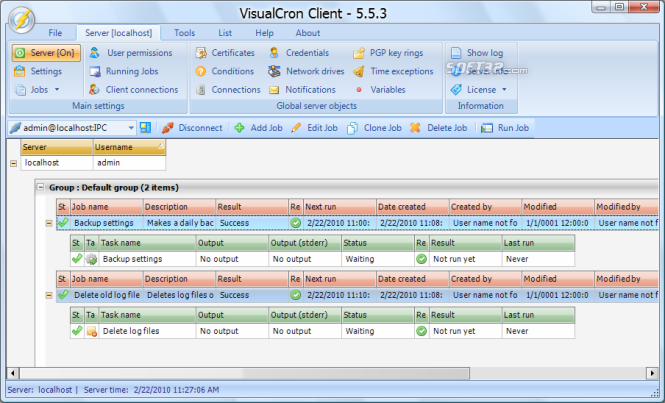The height and width of the screenshot is (403, 665).
Task: Click the gear task type icon of Backup settings
Action: pyautogui.click(x=91, y=259)
